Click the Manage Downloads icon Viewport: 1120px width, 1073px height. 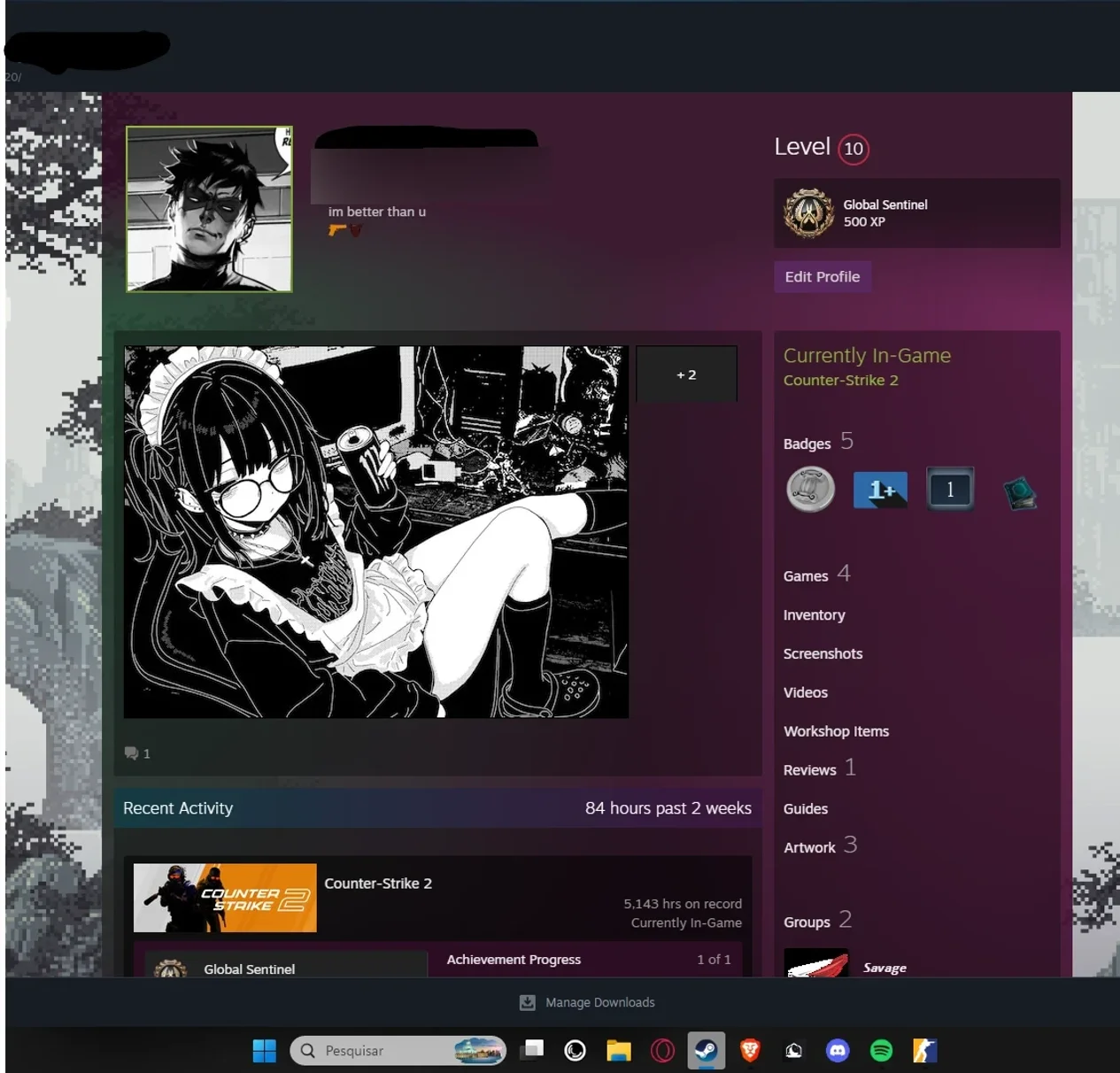pos(527,1002)
